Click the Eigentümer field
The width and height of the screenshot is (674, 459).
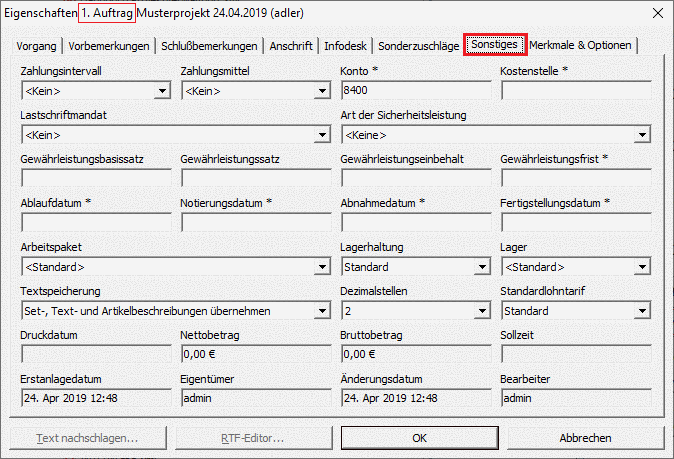256,398
